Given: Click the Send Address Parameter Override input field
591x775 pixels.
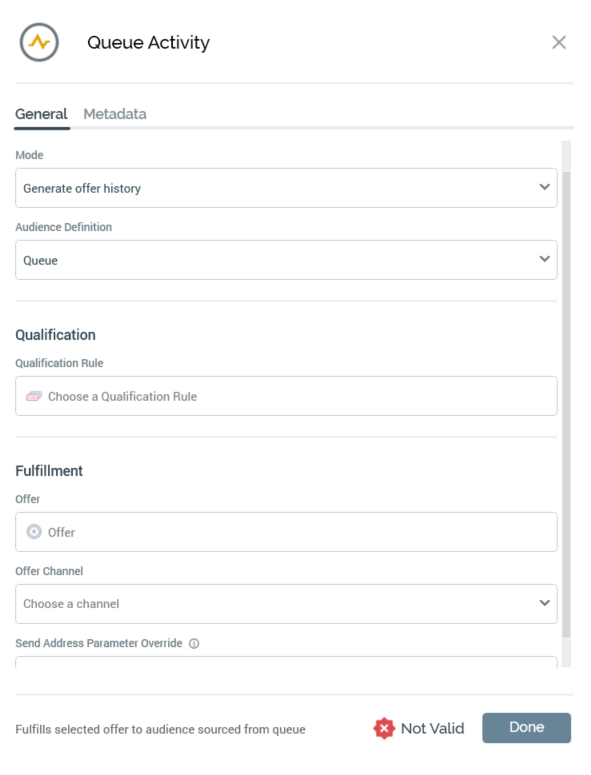Looking at the screenshot, I should coord(286,662).
